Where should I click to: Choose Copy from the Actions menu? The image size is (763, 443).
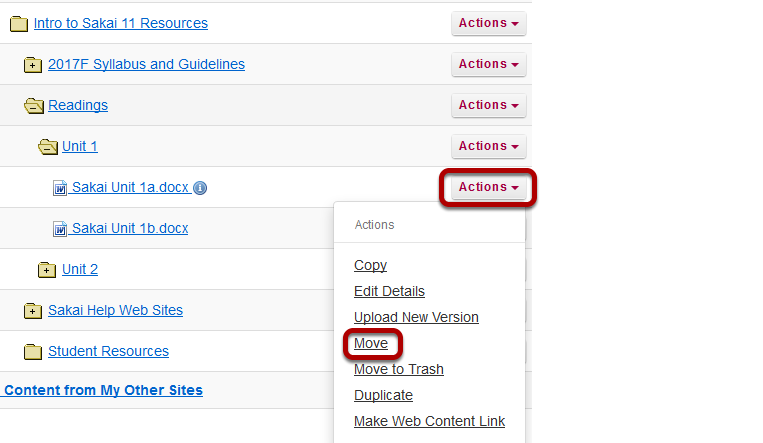tap(370, 265)
